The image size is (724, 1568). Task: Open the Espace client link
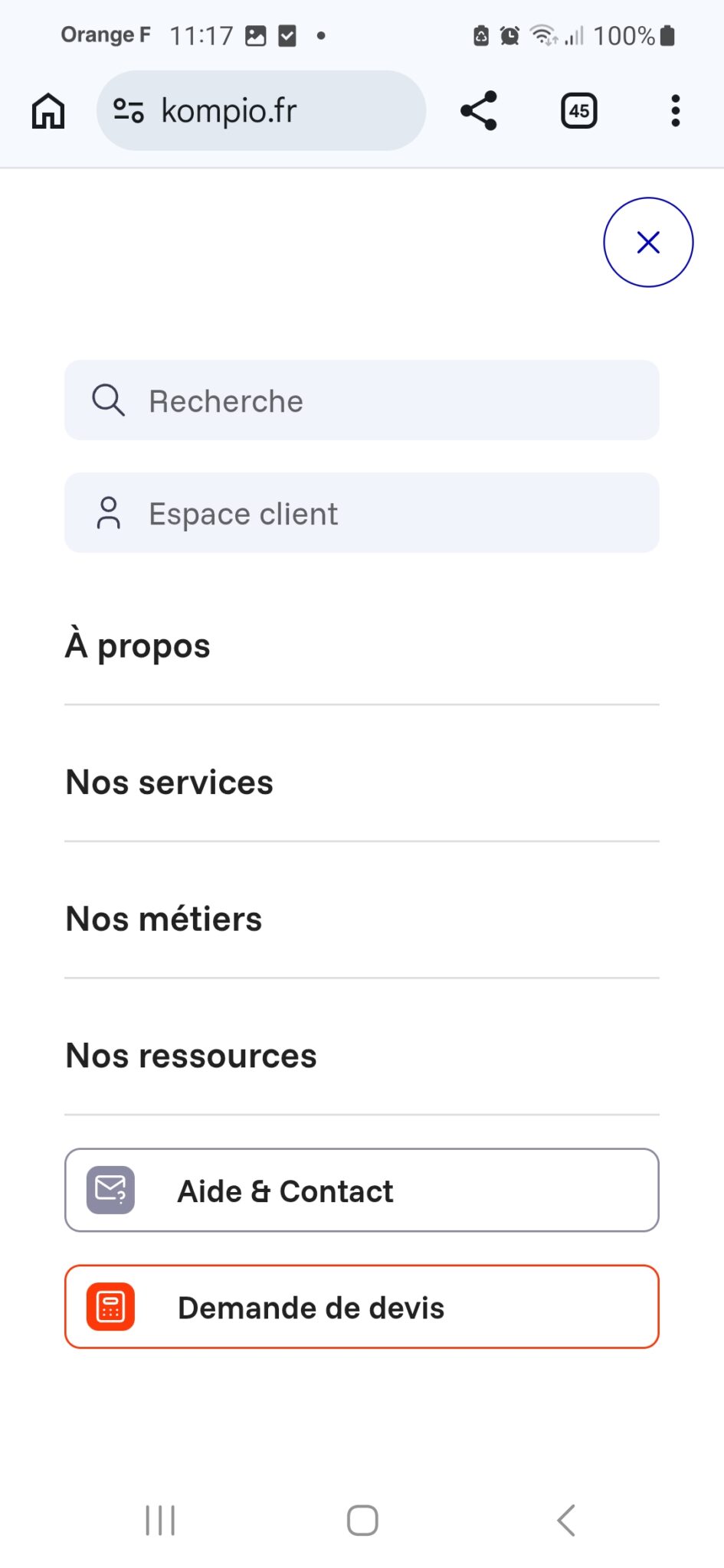tap(362, 513)
